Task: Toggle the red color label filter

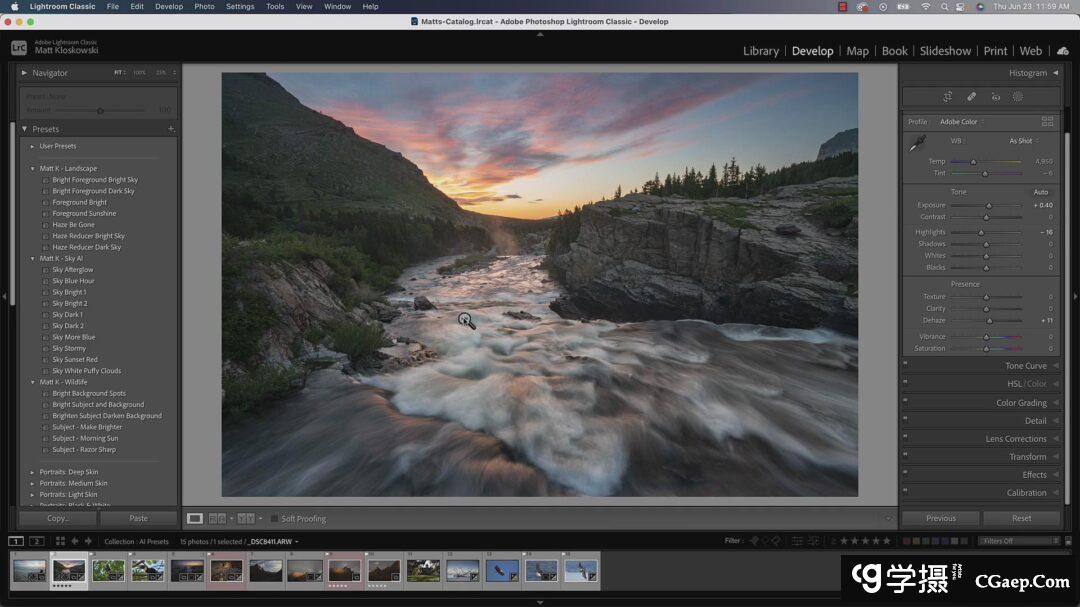Action: pyautogui.click(x=907, y=541)
